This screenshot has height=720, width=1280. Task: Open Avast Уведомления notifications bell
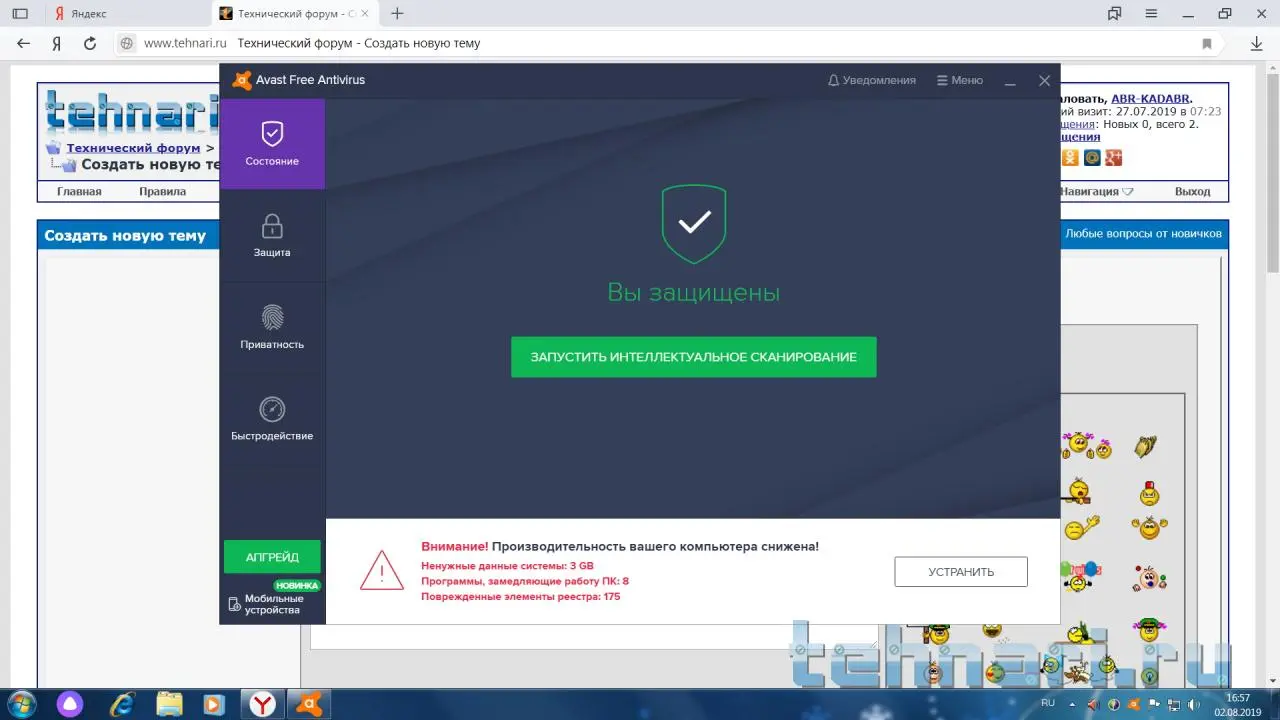point(872,80)
